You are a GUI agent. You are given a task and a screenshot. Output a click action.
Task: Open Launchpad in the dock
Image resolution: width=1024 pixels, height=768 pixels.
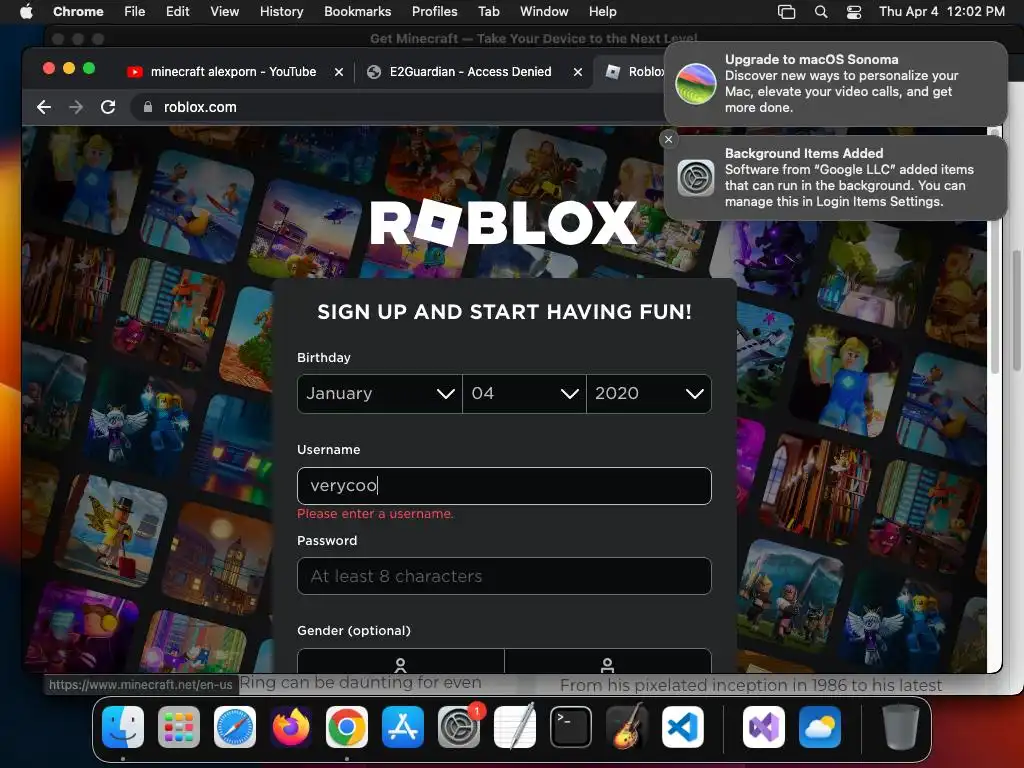click(179, 727)
